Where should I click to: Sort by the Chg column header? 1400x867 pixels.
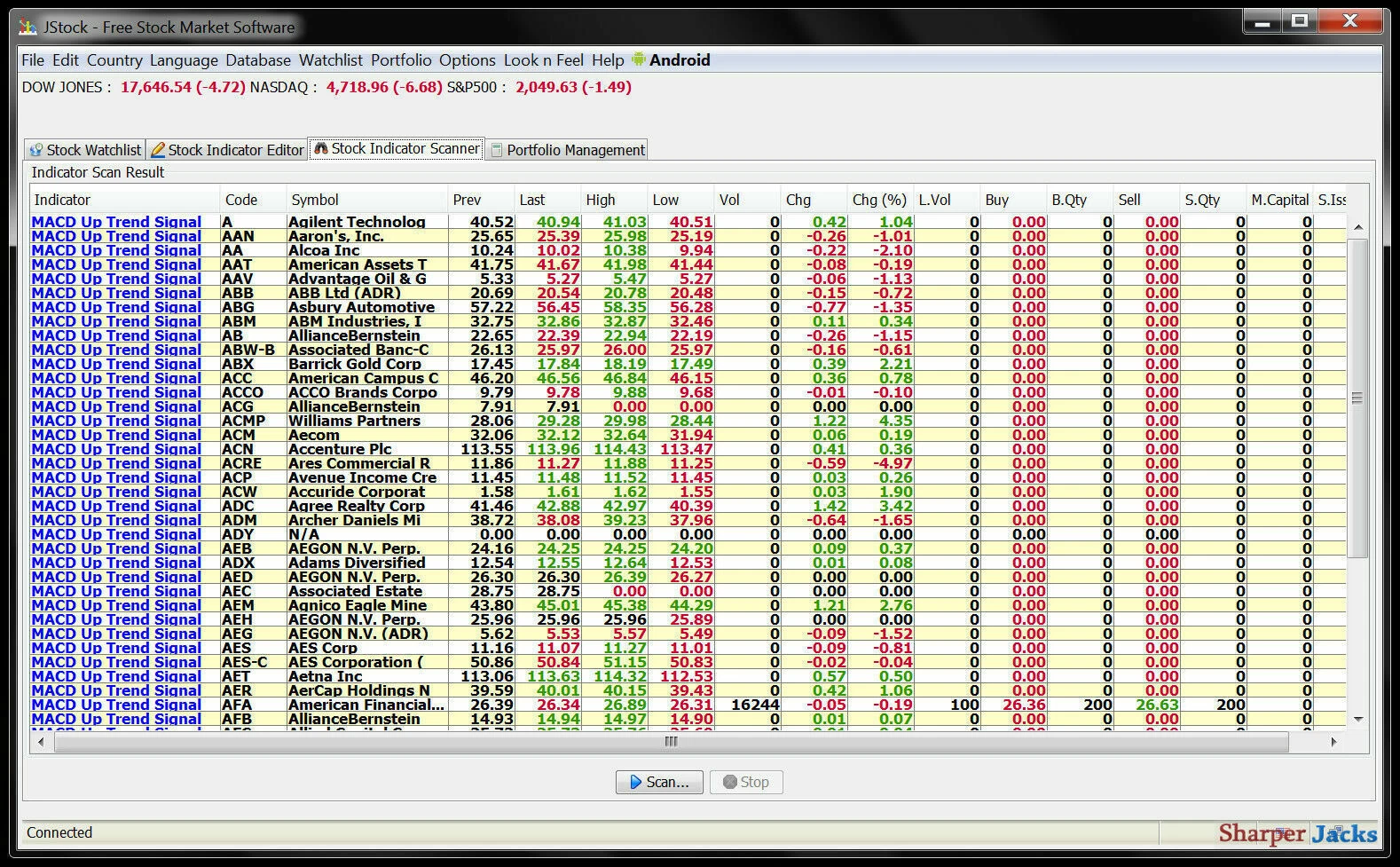coord(814,200)
